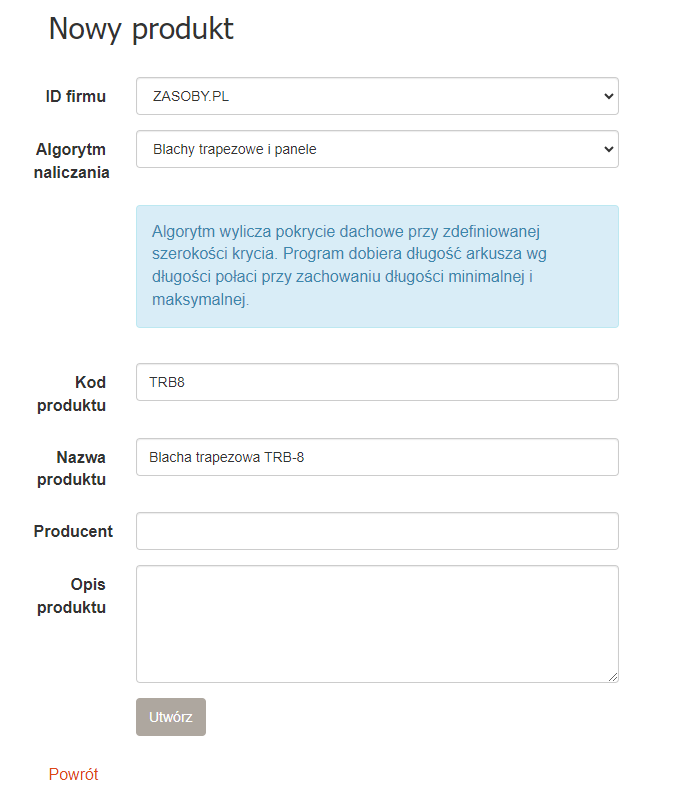
Task: Follow the Powrót link
Action: pos(73,774)
